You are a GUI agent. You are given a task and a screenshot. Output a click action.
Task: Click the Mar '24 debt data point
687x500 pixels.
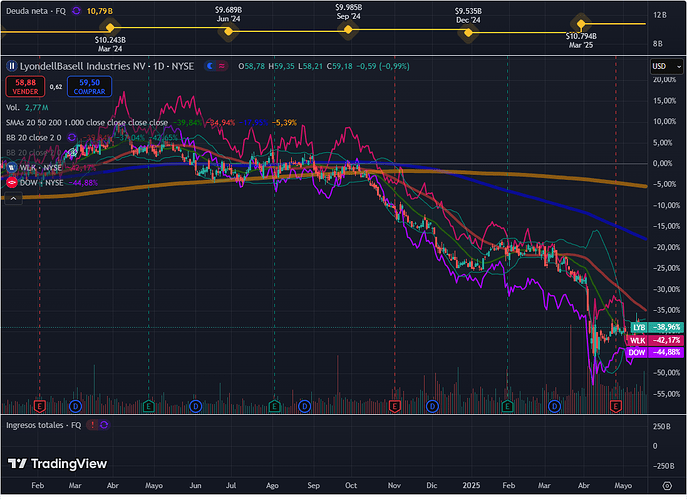click(x=110, y=28)
